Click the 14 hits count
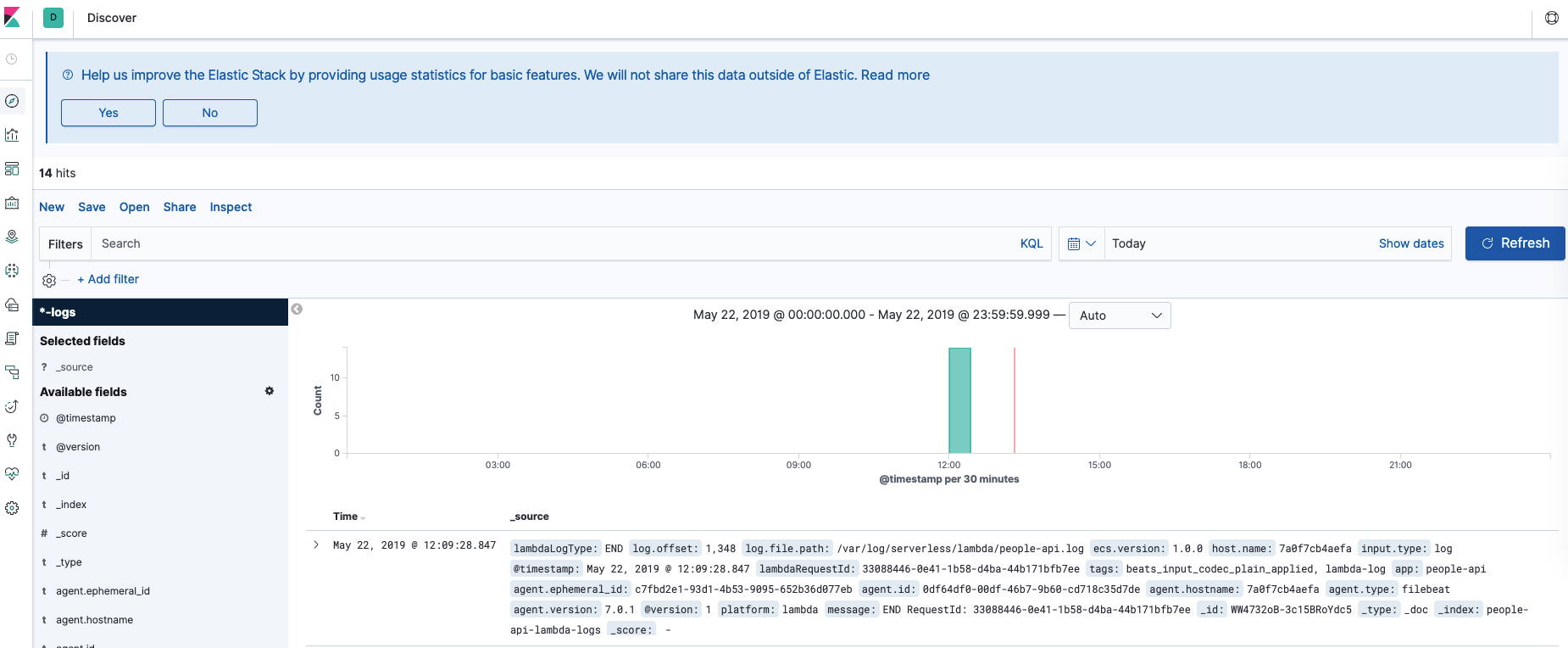1568x648 pixels. coord(58,173)
